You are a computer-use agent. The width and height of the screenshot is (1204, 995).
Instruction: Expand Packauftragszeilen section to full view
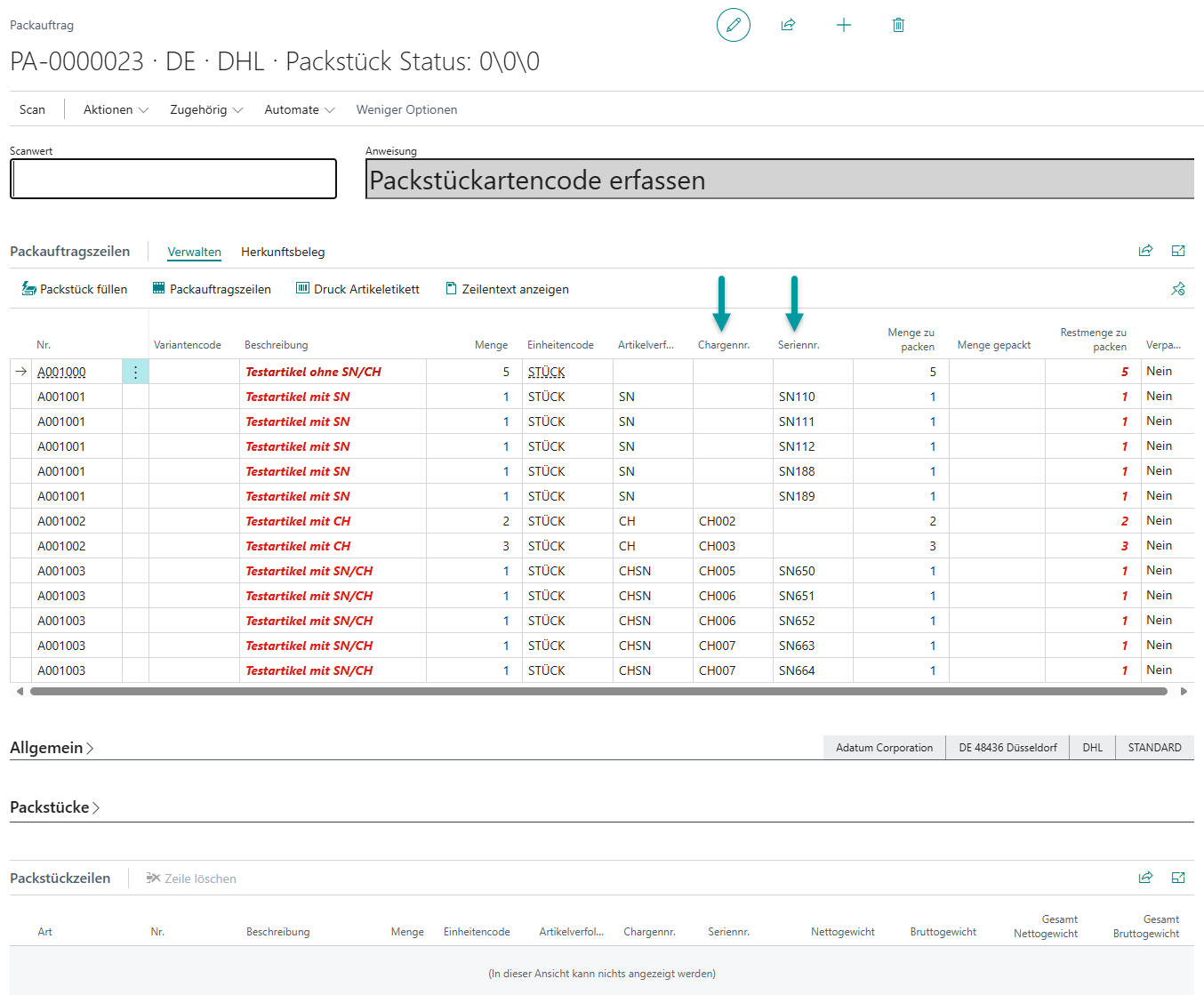(x=1178, y=251)
